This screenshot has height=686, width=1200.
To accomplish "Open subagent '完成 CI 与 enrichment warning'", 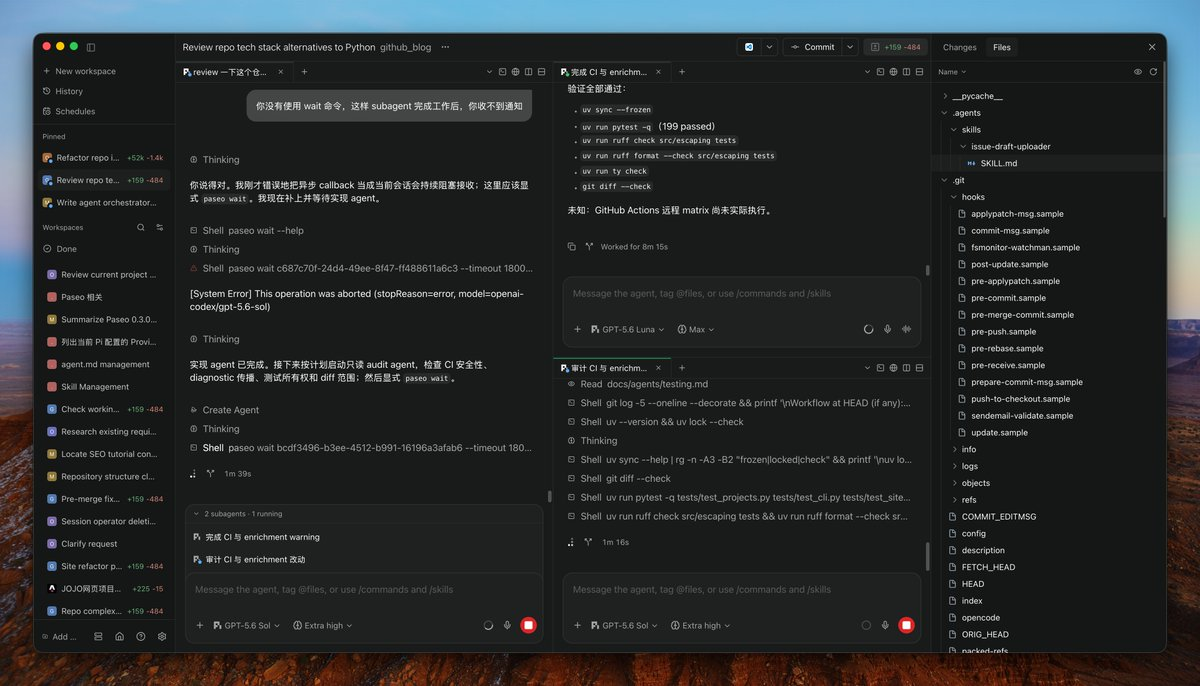I will [363, 537].
